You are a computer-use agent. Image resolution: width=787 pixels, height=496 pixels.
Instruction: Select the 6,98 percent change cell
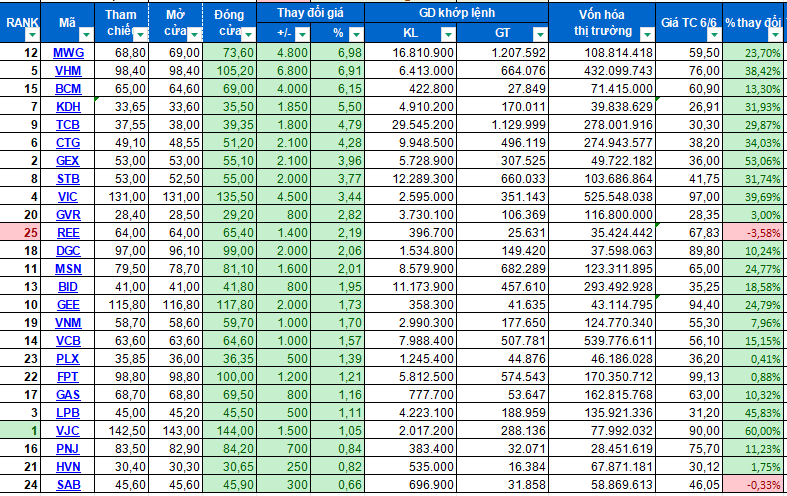[x=338, y=53]
